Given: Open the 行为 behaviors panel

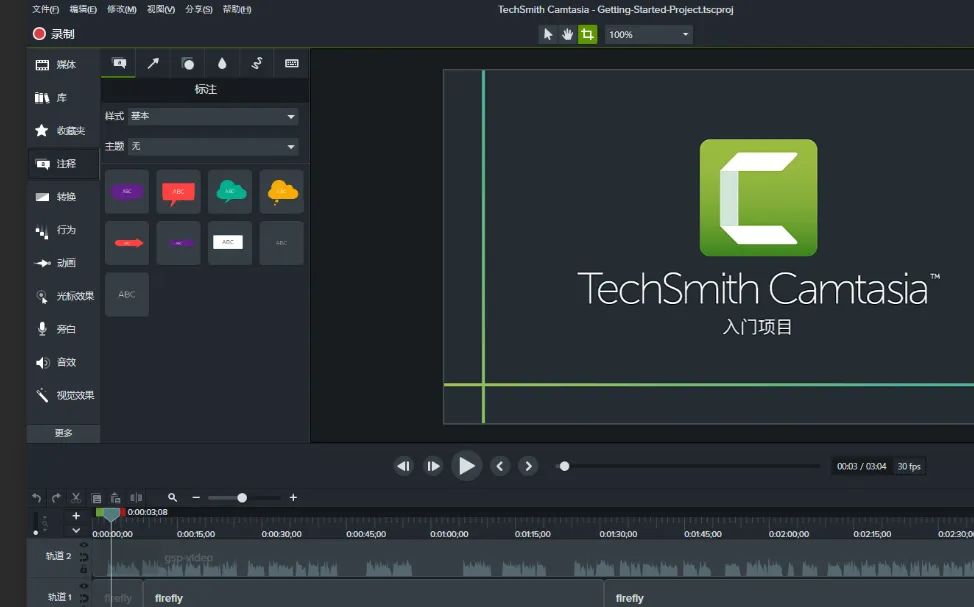Looking at the screenshot, I should coord(63,230).
